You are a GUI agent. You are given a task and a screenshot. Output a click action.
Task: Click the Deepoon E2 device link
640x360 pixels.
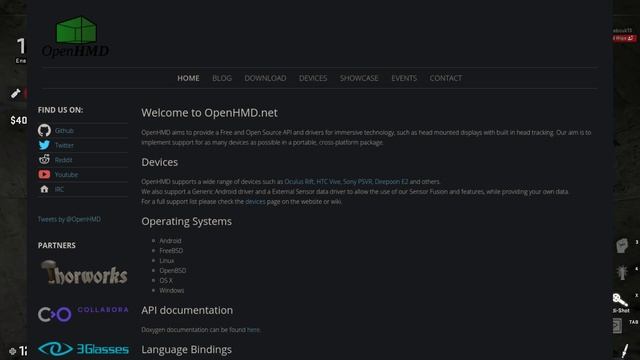pos(391,182)
